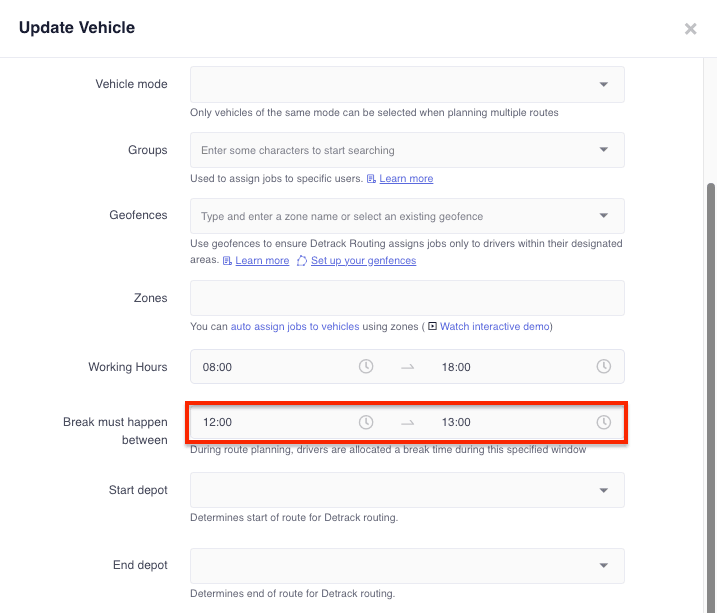Click the Zones input field
The width and height of the screenshot is (717, 613).
[x=407, y=298]
